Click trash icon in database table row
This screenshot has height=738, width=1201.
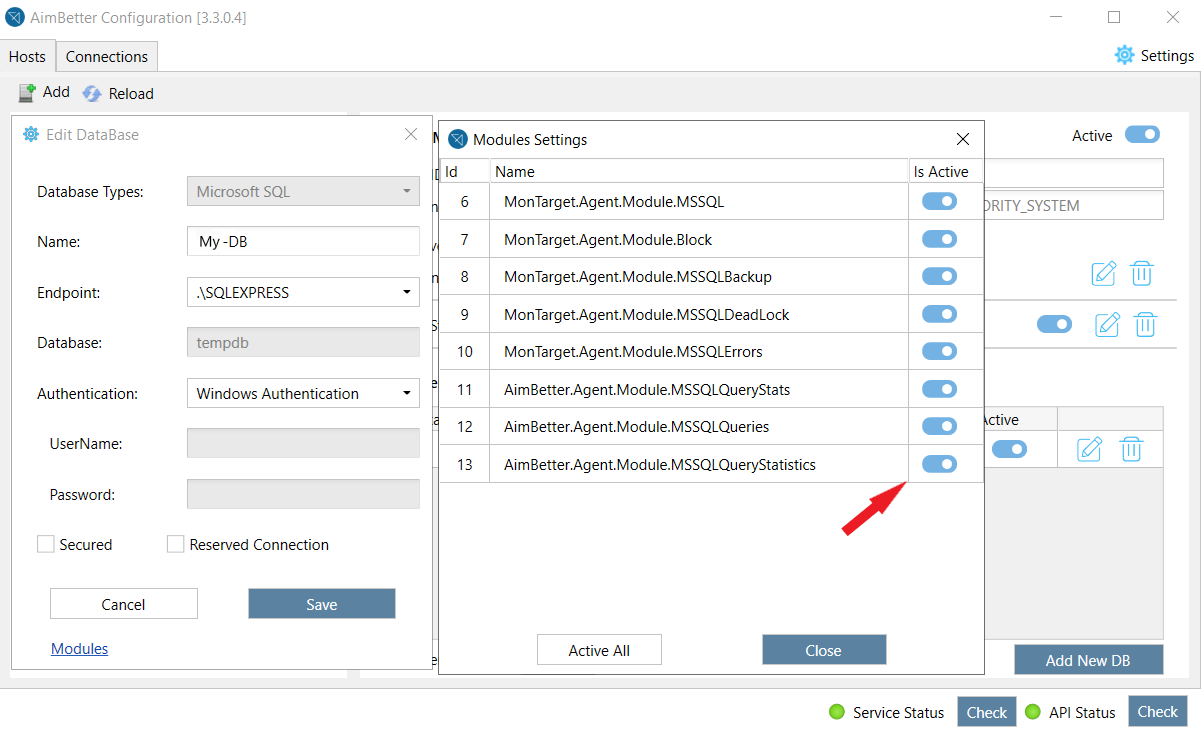pos(1131,449)
